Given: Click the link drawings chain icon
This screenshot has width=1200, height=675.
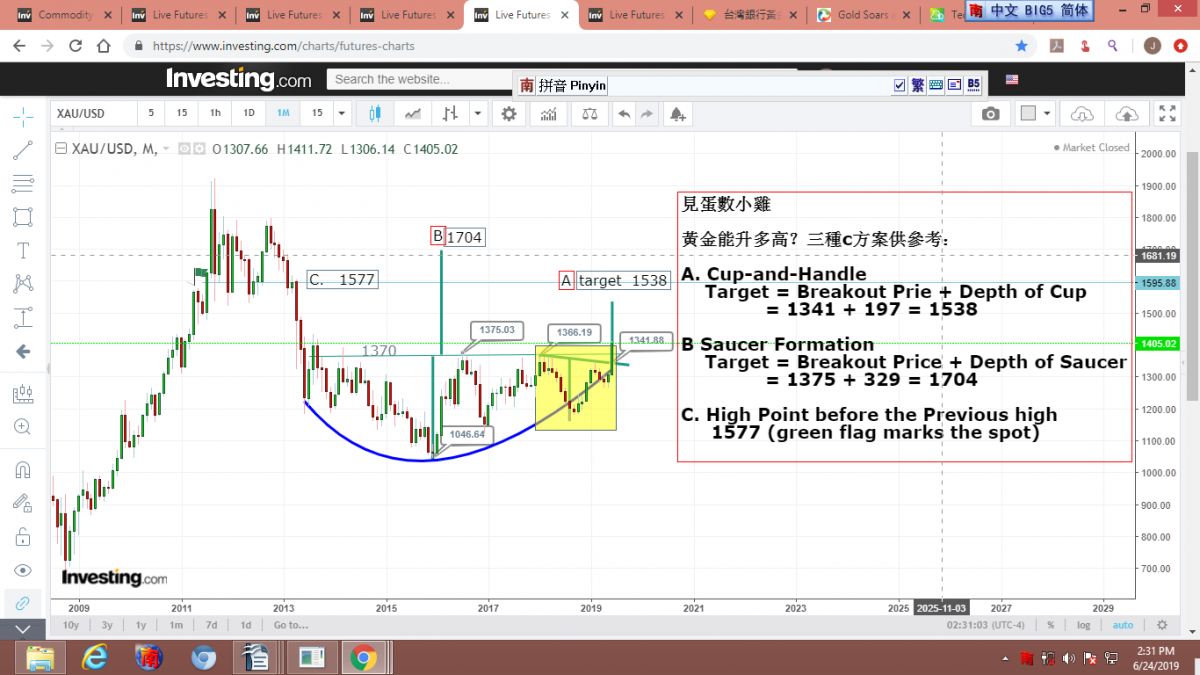Looking at the screenshot, I should click(22, 603).
